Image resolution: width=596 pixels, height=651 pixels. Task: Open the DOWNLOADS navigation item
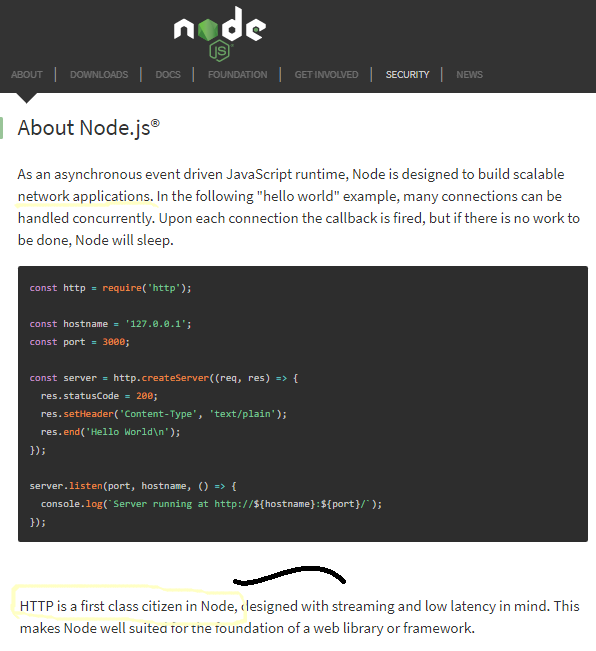[x=99, y=75]
